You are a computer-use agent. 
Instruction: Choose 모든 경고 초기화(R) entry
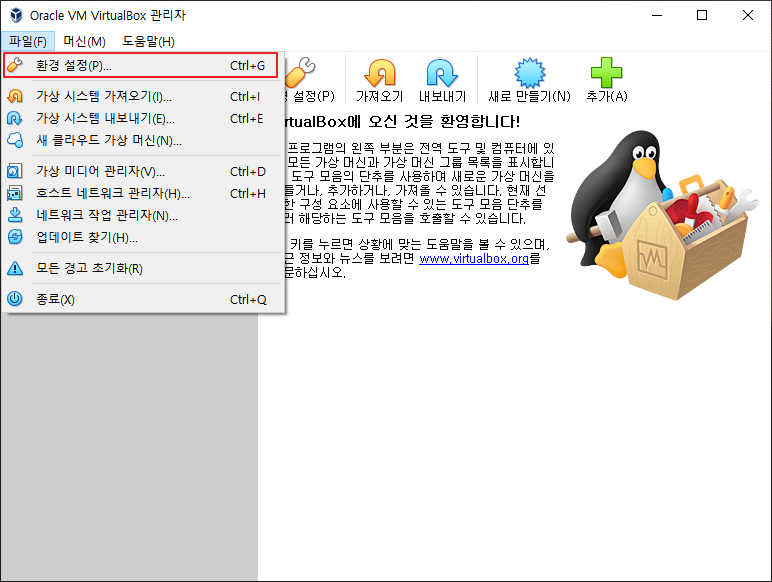pyautogui.click(x=143, y=268)
